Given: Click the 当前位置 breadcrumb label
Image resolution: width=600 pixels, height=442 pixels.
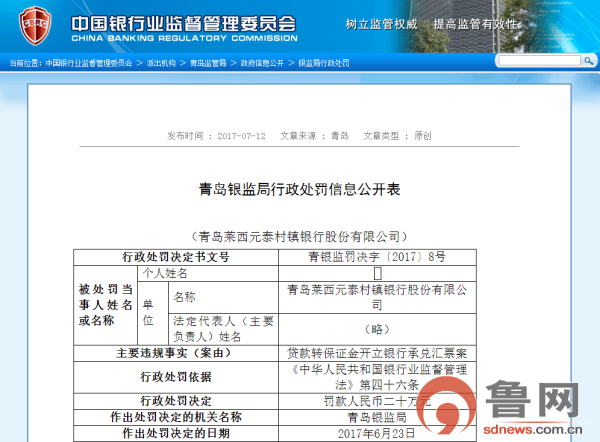Looking at the screenshot, I should 25,63.
